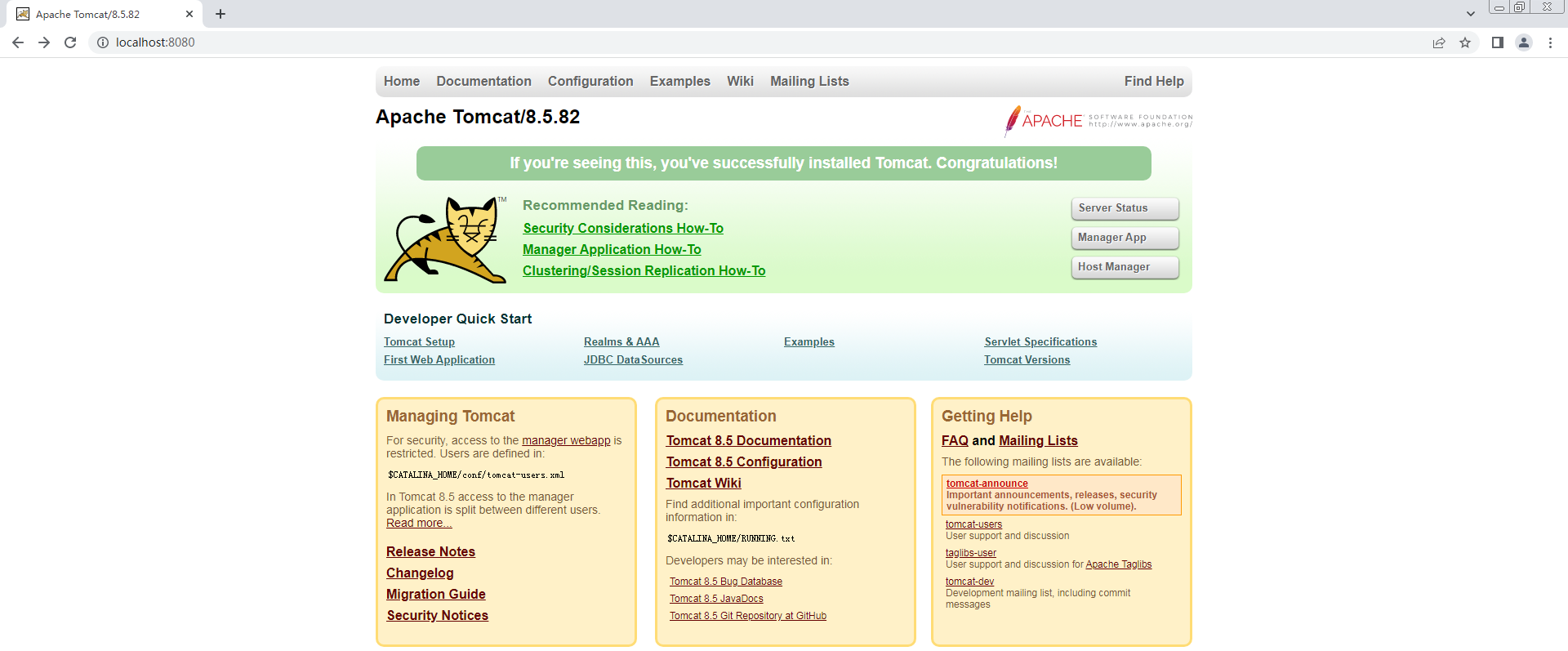Bookmark this tab with the star icon
Viewport: 1568px width, 651px height.
(1465, 42)
